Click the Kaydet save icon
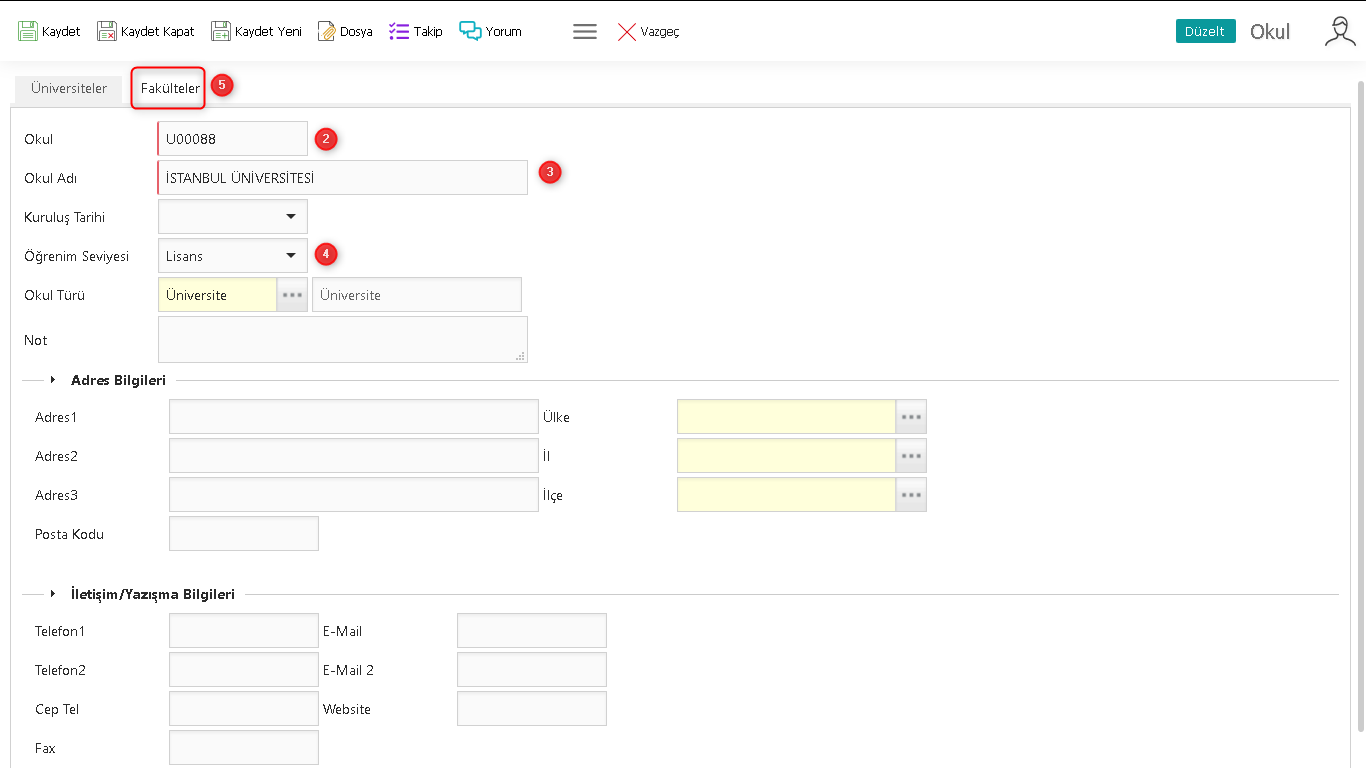 pos(28,31)
